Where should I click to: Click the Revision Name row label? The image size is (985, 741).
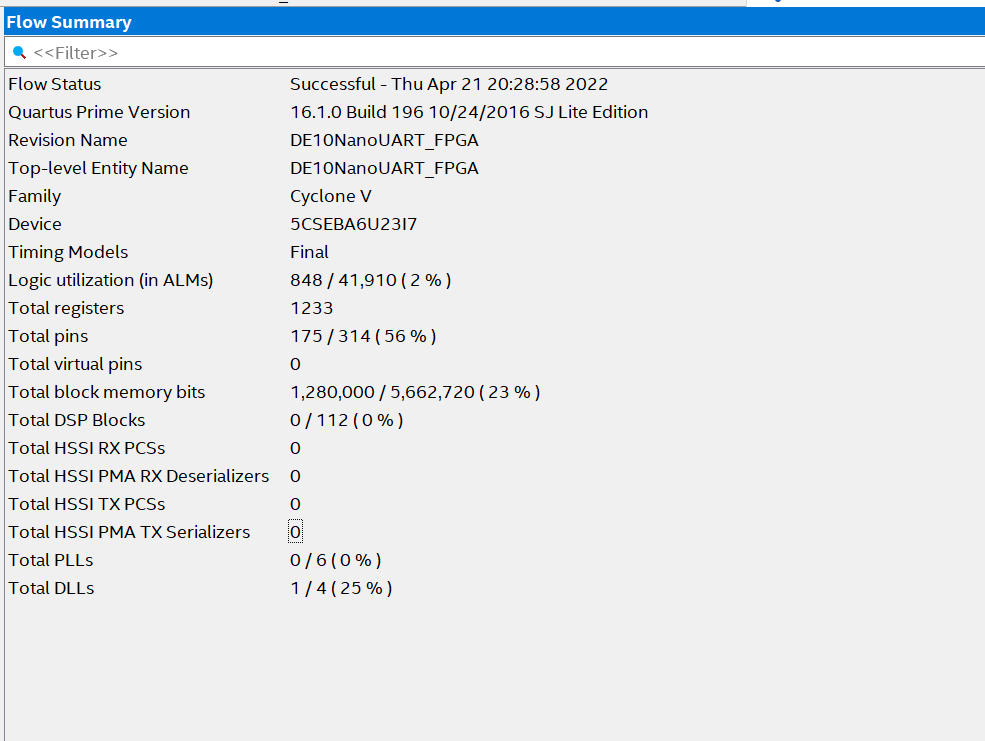coord(68,140)
